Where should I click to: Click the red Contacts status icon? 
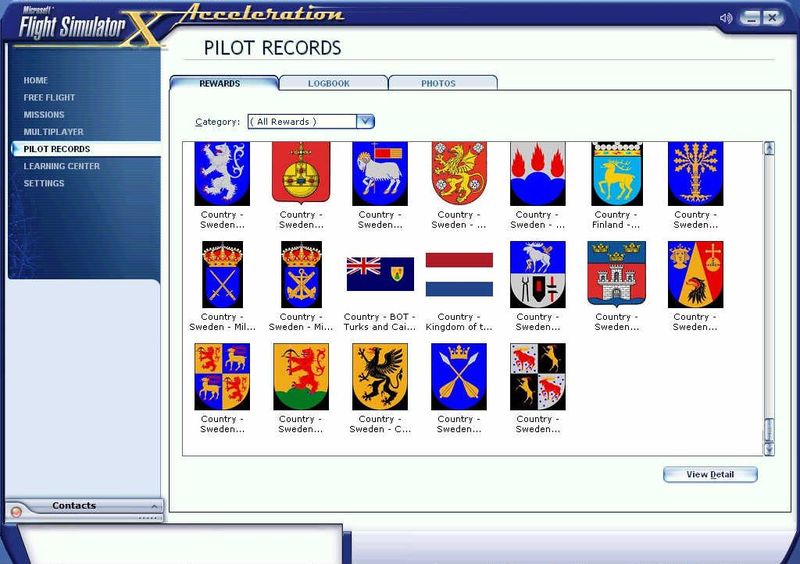[x=16, y=511]
